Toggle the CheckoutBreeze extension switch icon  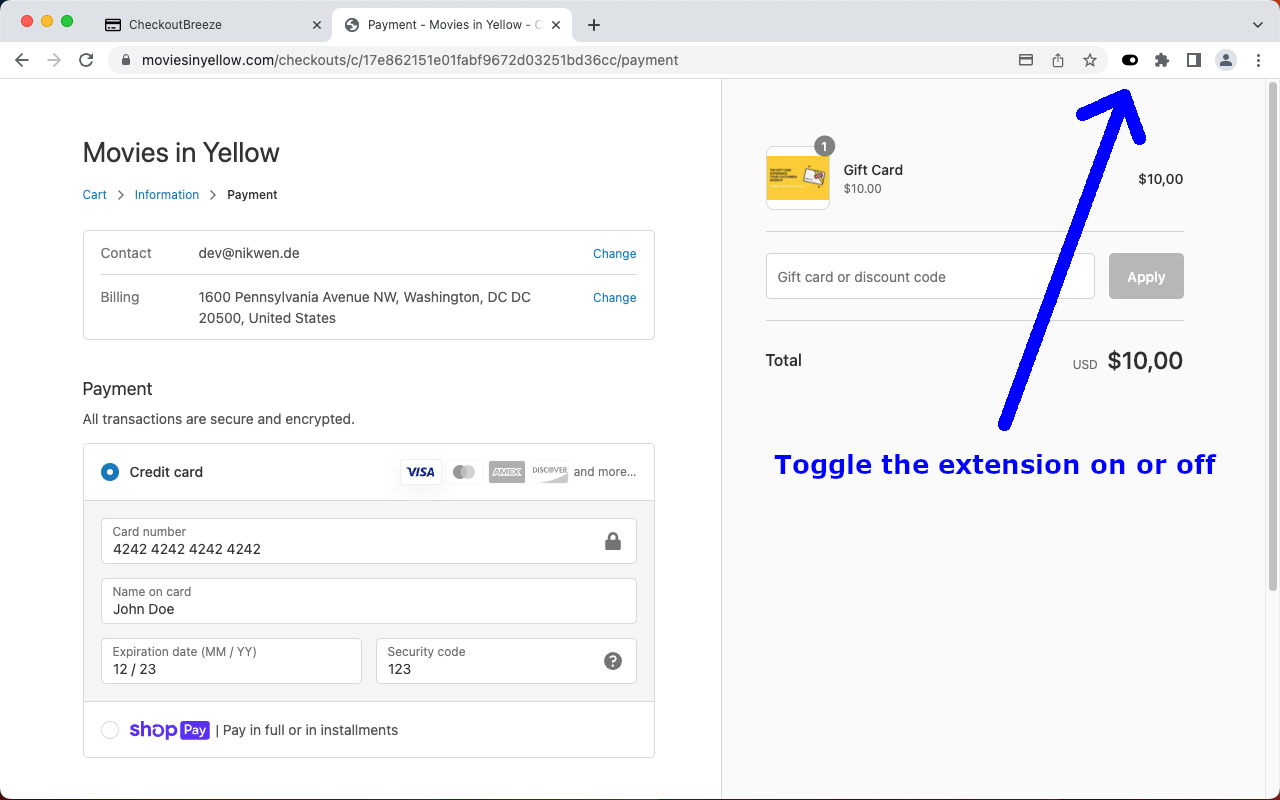tap(1130, 60)
